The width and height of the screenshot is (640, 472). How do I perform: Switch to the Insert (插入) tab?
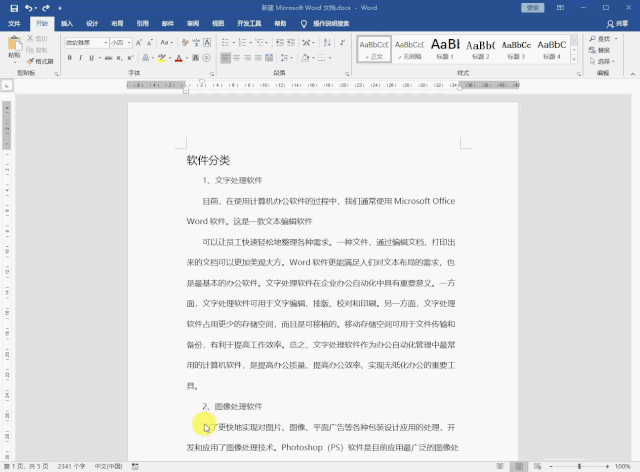pos(67,23)
